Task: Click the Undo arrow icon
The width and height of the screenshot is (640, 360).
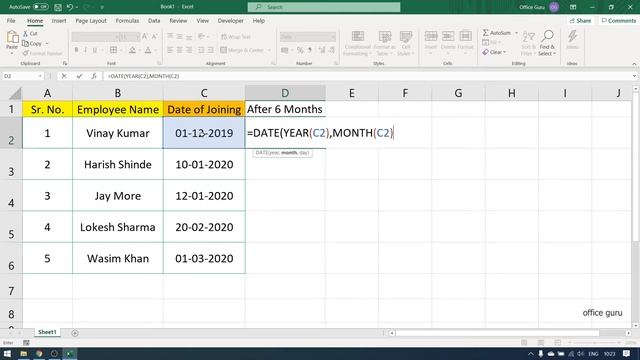Action: click(70, 7)
